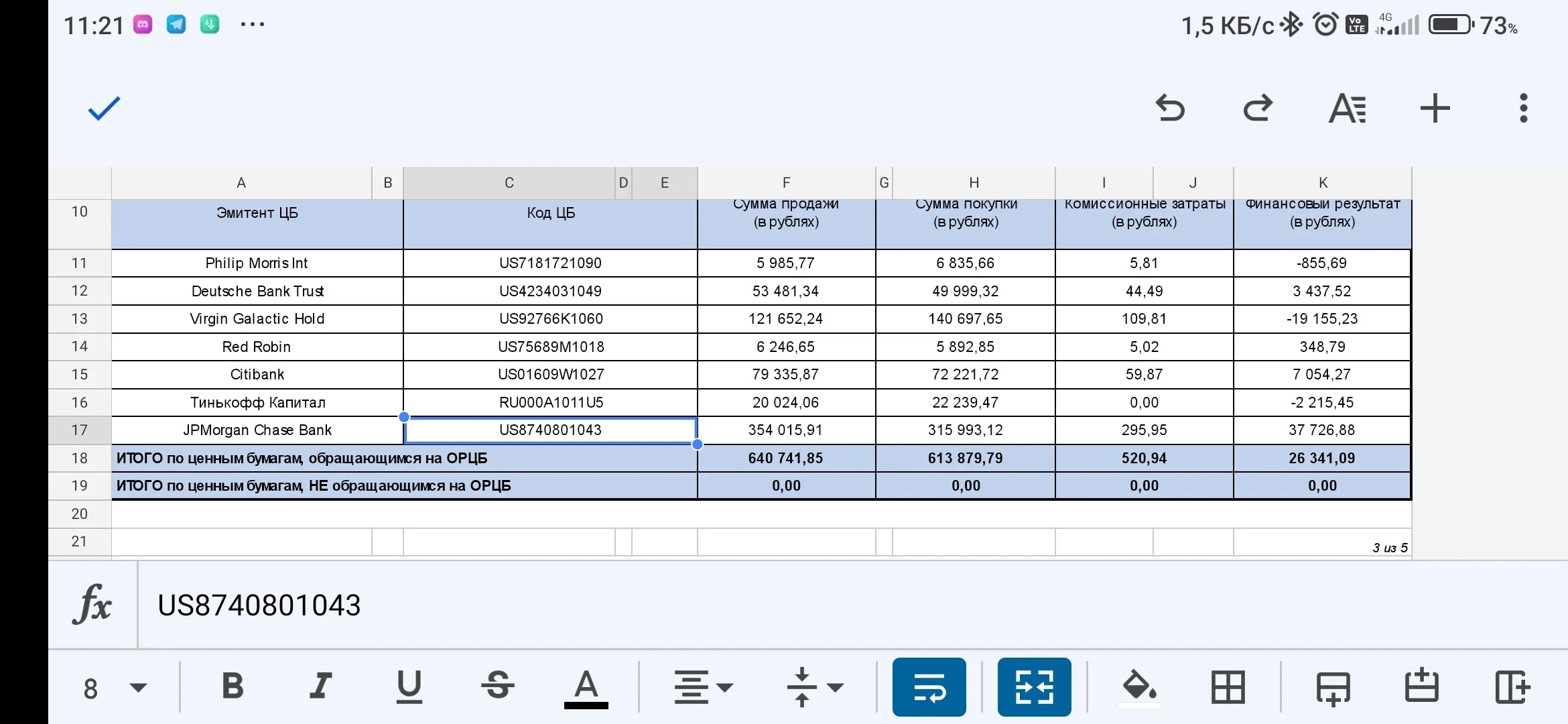The height and width of the screenshot is (724, 1568).
Task: Redo the last undone action
Action: coord(1258,108)
